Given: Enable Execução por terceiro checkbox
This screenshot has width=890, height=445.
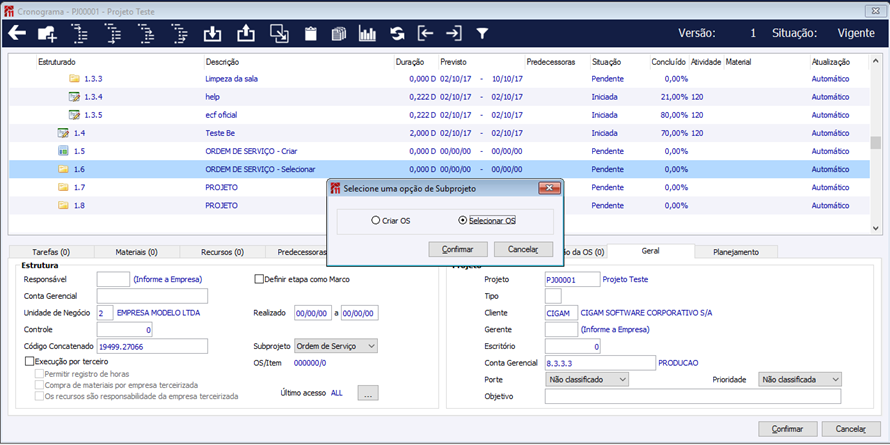Looking at the screenshot, I should (x=30, y=361).
